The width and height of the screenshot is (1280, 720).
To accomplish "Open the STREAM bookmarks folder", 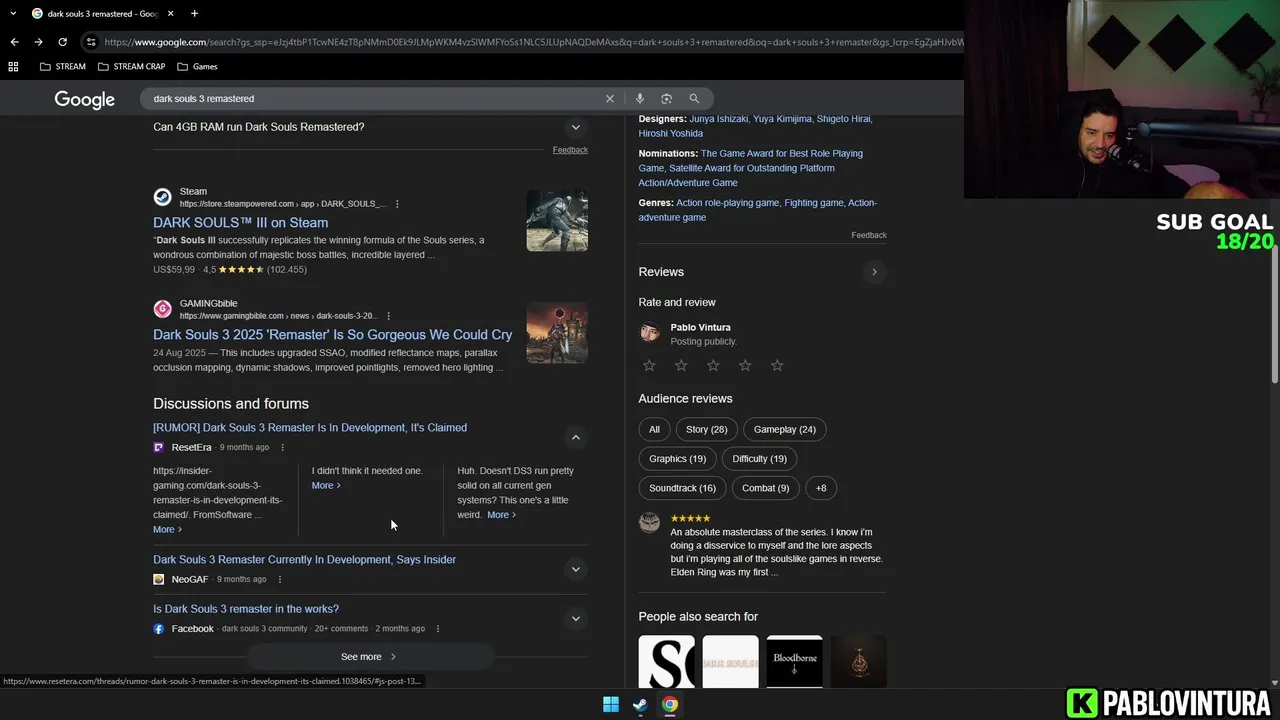I will 63,66.
